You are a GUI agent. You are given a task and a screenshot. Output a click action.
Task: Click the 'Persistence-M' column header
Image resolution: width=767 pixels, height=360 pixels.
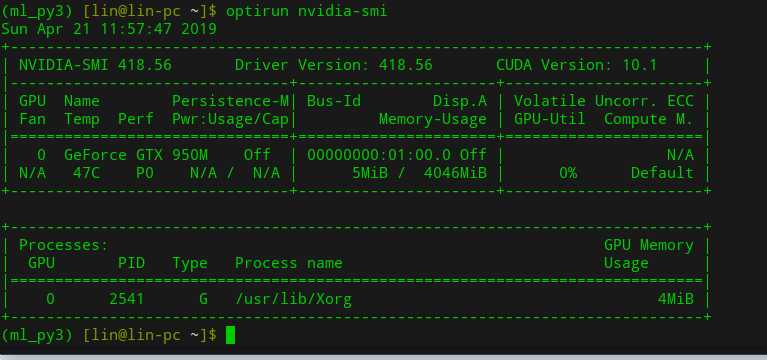pyautogui.click(x=230, y=101)
